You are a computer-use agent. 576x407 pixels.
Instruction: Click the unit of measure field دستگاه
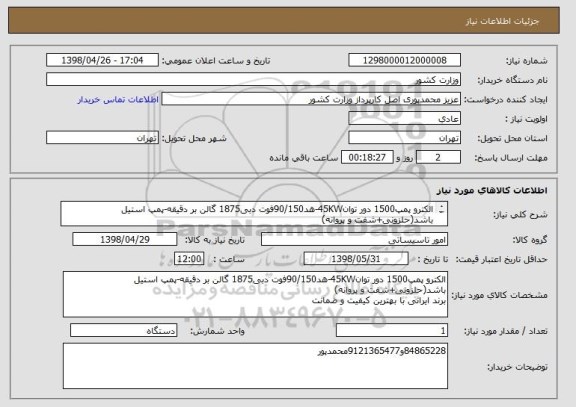point(123,331)
